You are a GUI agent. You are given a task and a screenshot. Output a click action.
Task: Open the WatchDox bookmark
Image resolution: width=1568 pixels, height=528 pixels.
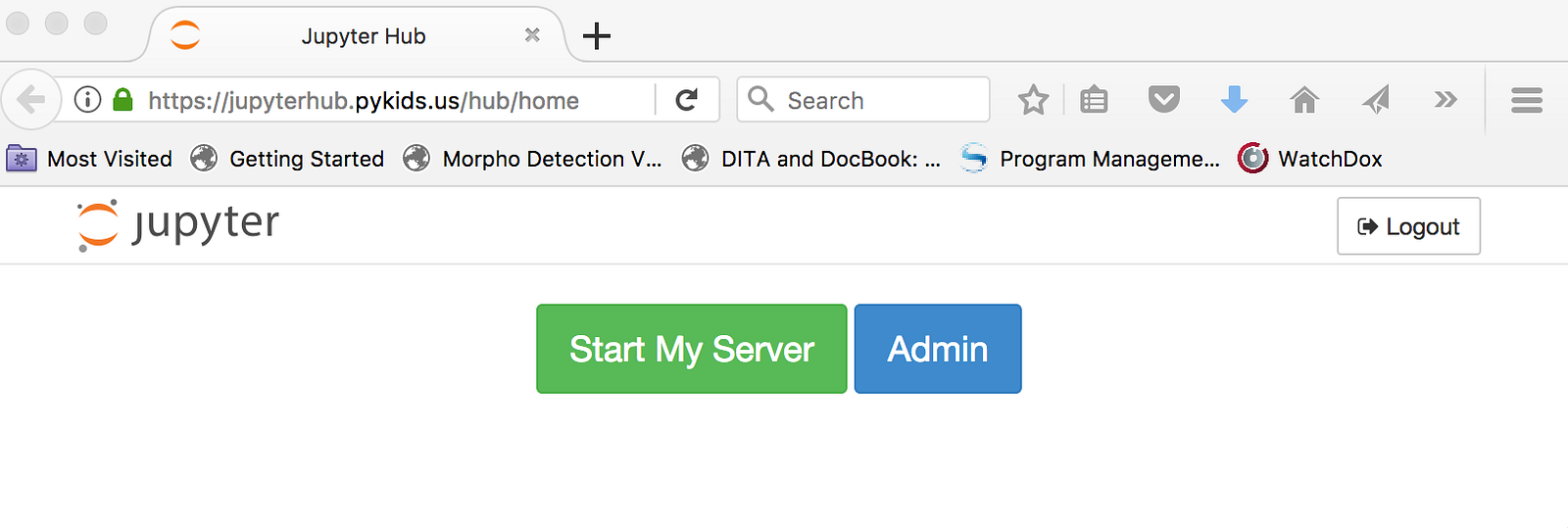click(1310, 159)
